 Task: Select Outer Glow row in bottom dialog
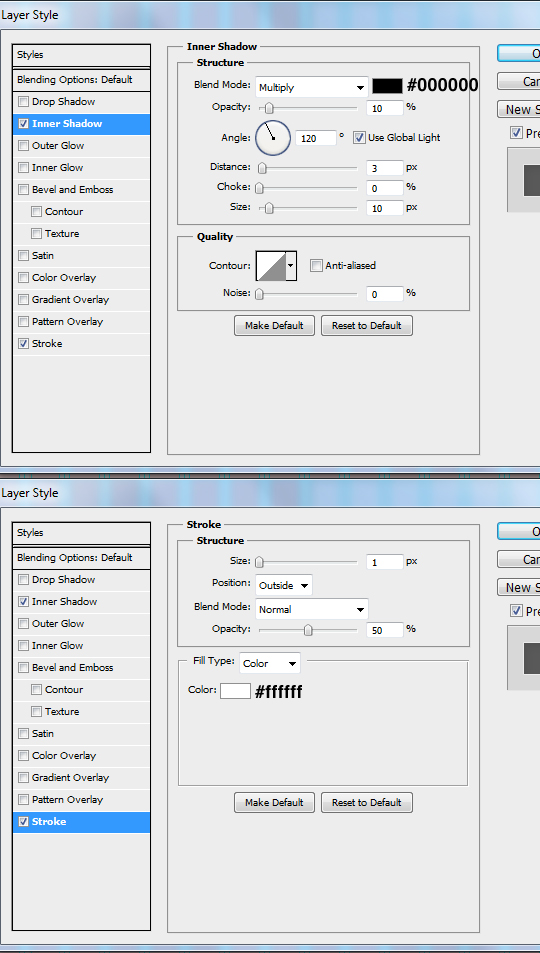81,624
